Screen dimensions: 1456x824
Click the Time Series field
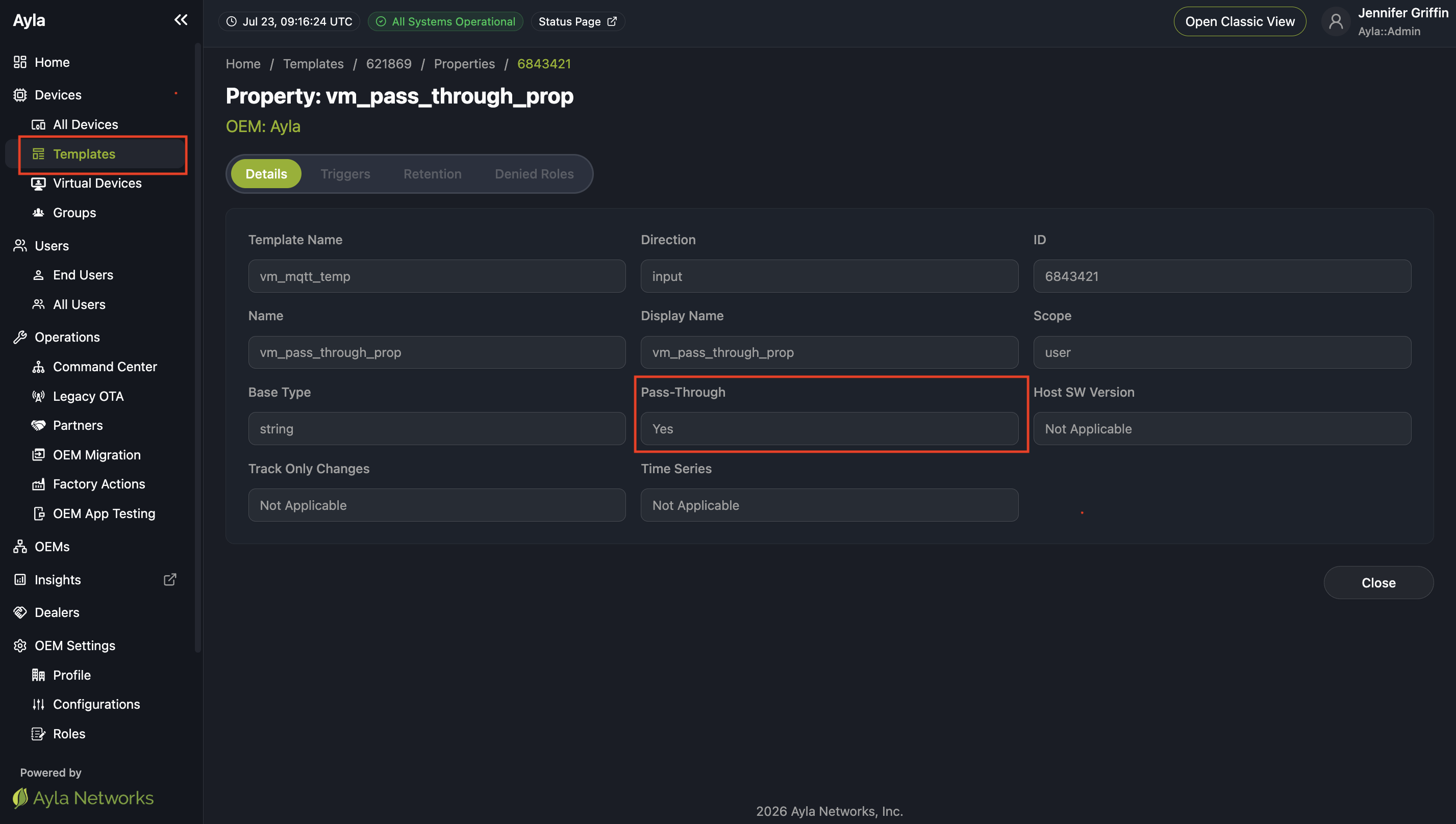tap(830, 505)
